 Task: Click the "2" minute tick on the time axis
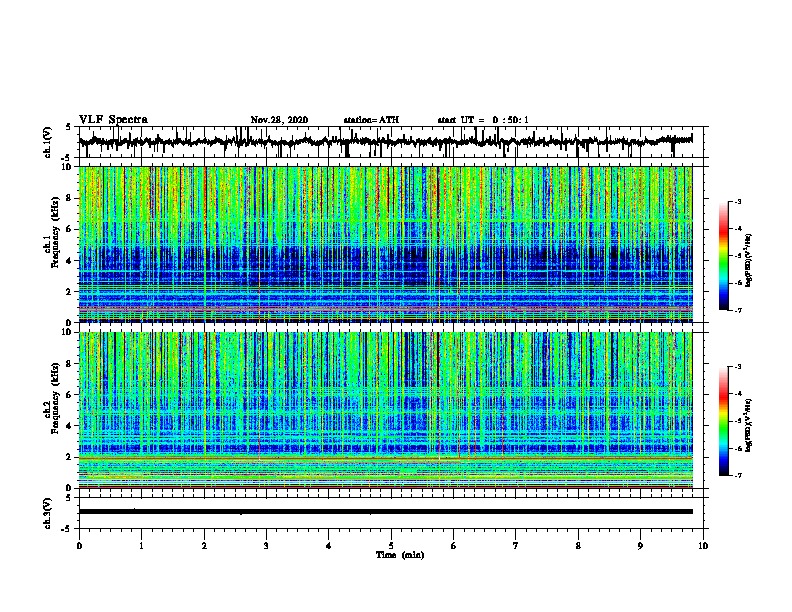(204, 546)
